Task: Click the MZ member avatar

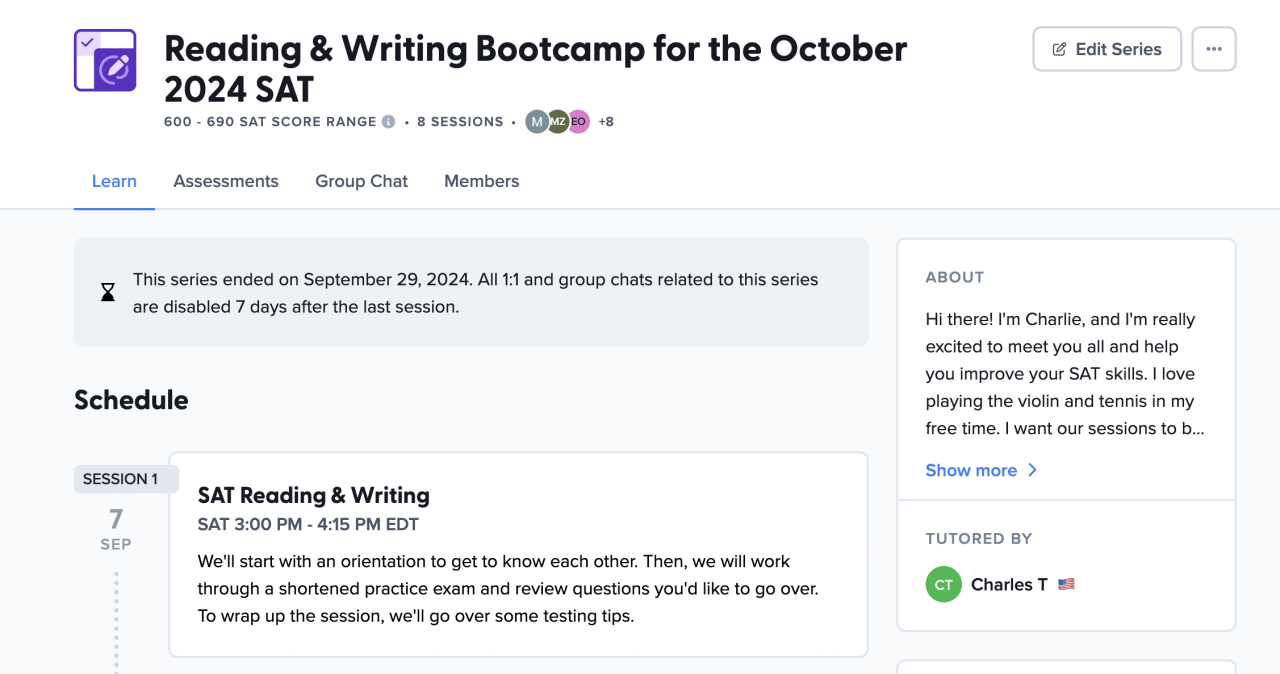Action: 558,122
